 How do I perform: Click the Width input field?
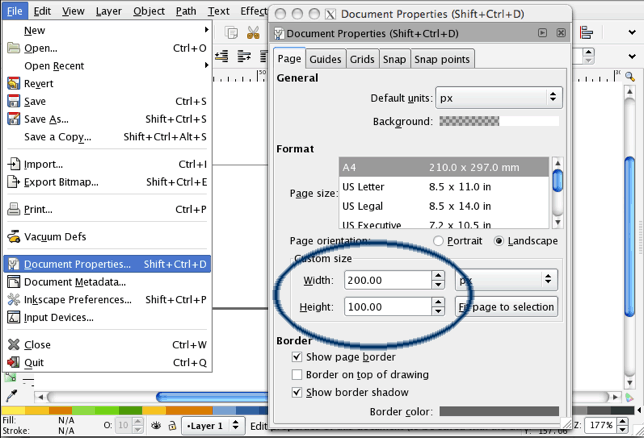click(x=388, y=280)
